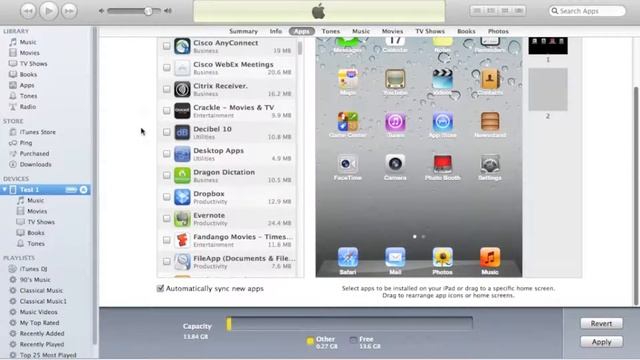The width and height of the screenshot is (640, 360).
Task: Adjust the volume slider knob
Action: click(148, 11)
